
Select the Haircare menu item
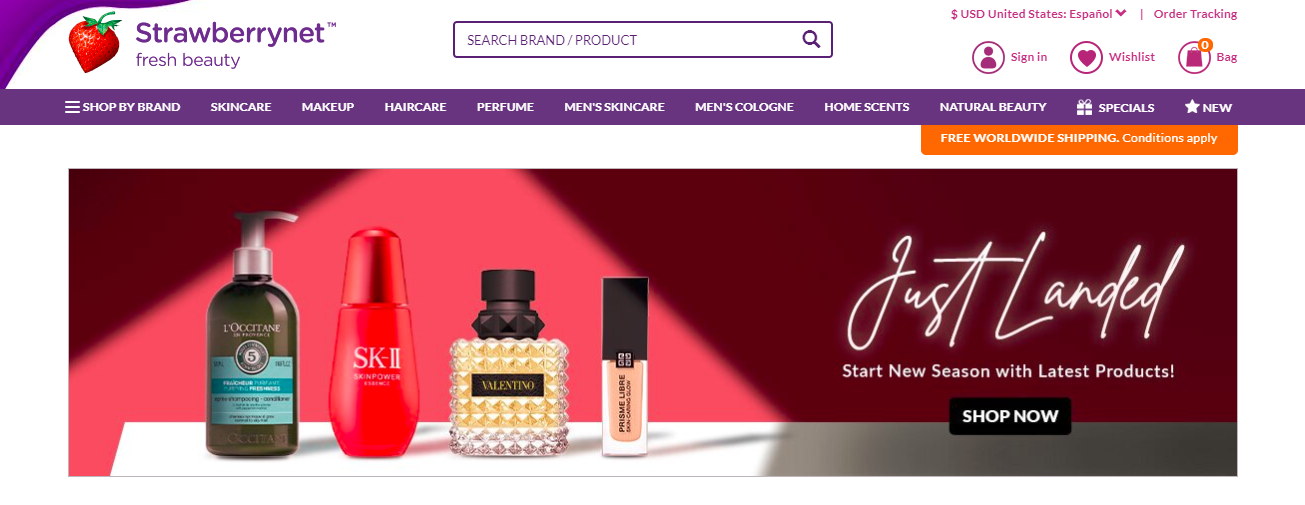[x=415, y=107]
